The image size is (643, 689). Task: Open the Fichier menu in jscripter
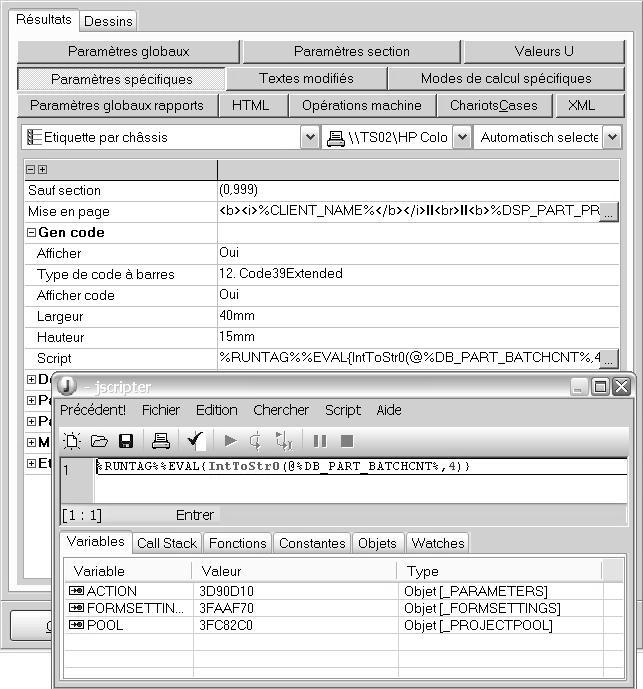(x=161, y=410)
